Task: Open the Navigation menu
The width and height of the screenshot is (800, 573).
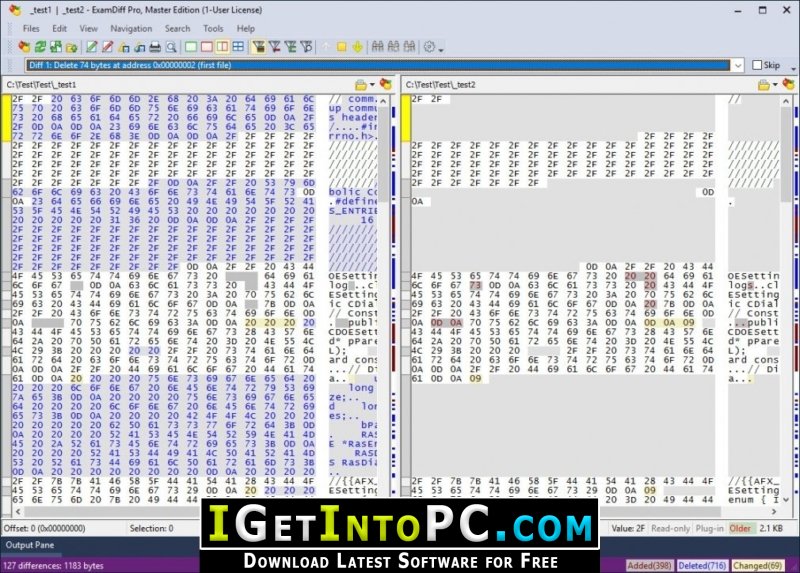Action: coord(131,29)
